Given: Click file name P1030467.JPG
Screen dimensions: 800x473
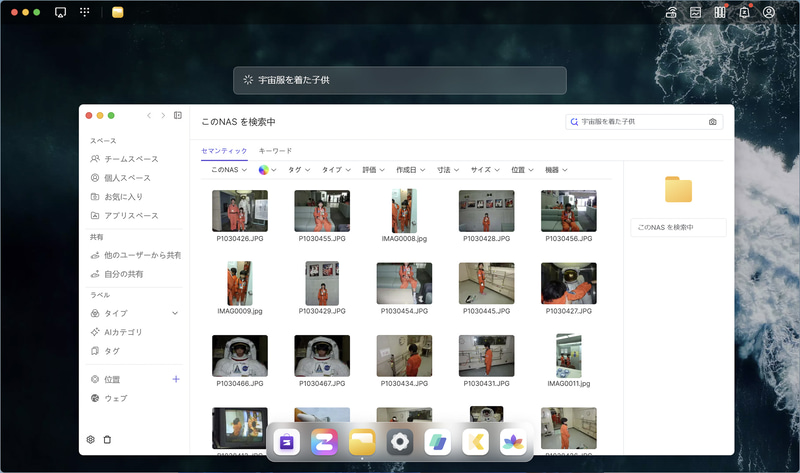Looking at the screenshot, I should [x=322, y=384].
